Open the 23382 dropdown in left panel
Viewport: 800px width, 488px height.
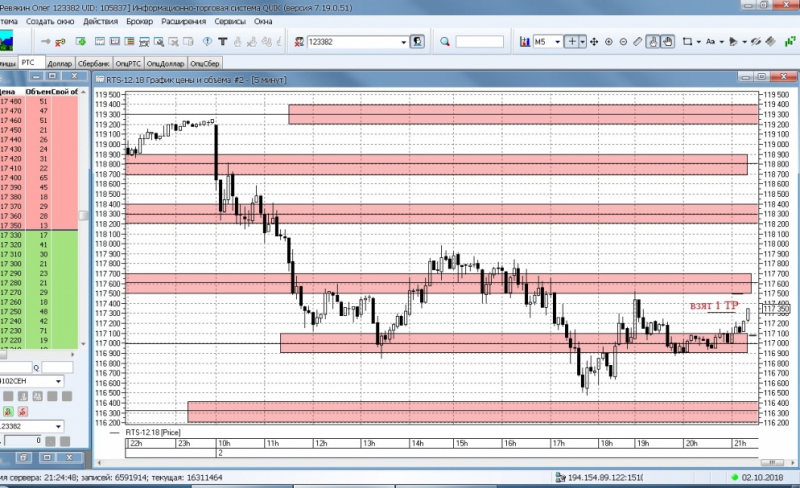point(58,426)
